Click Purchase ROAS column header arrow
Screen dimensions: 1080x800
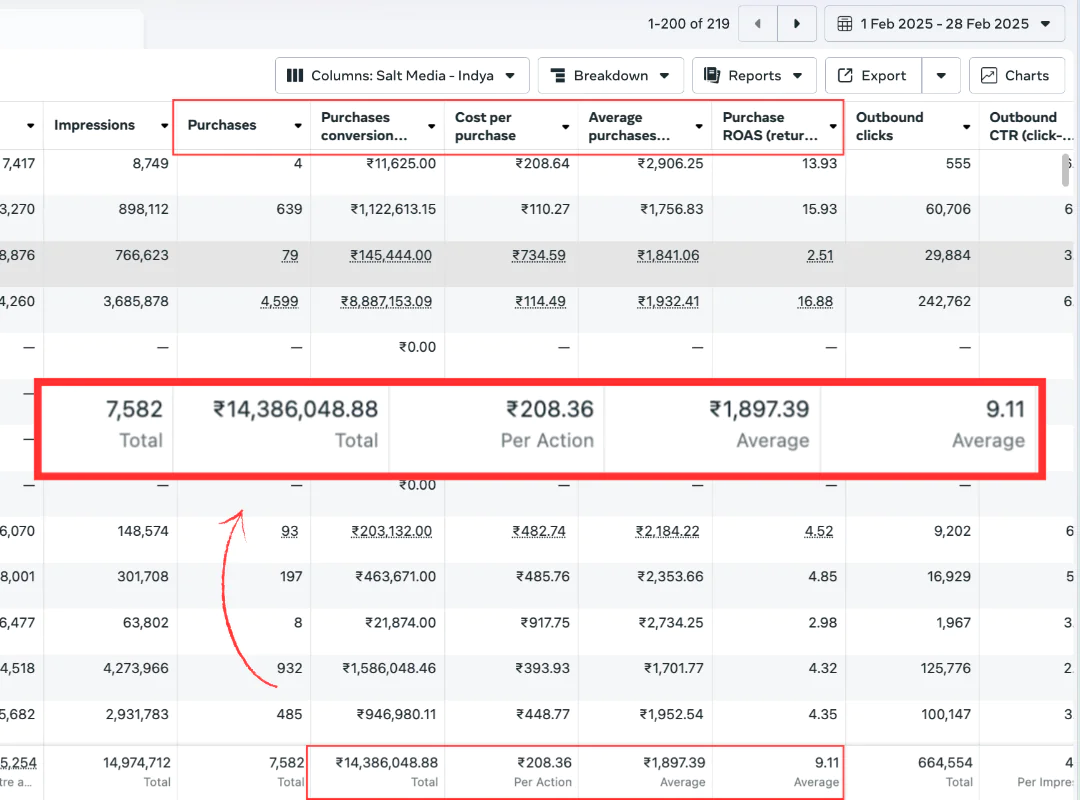pyautogui.click(x=833, y=126)
